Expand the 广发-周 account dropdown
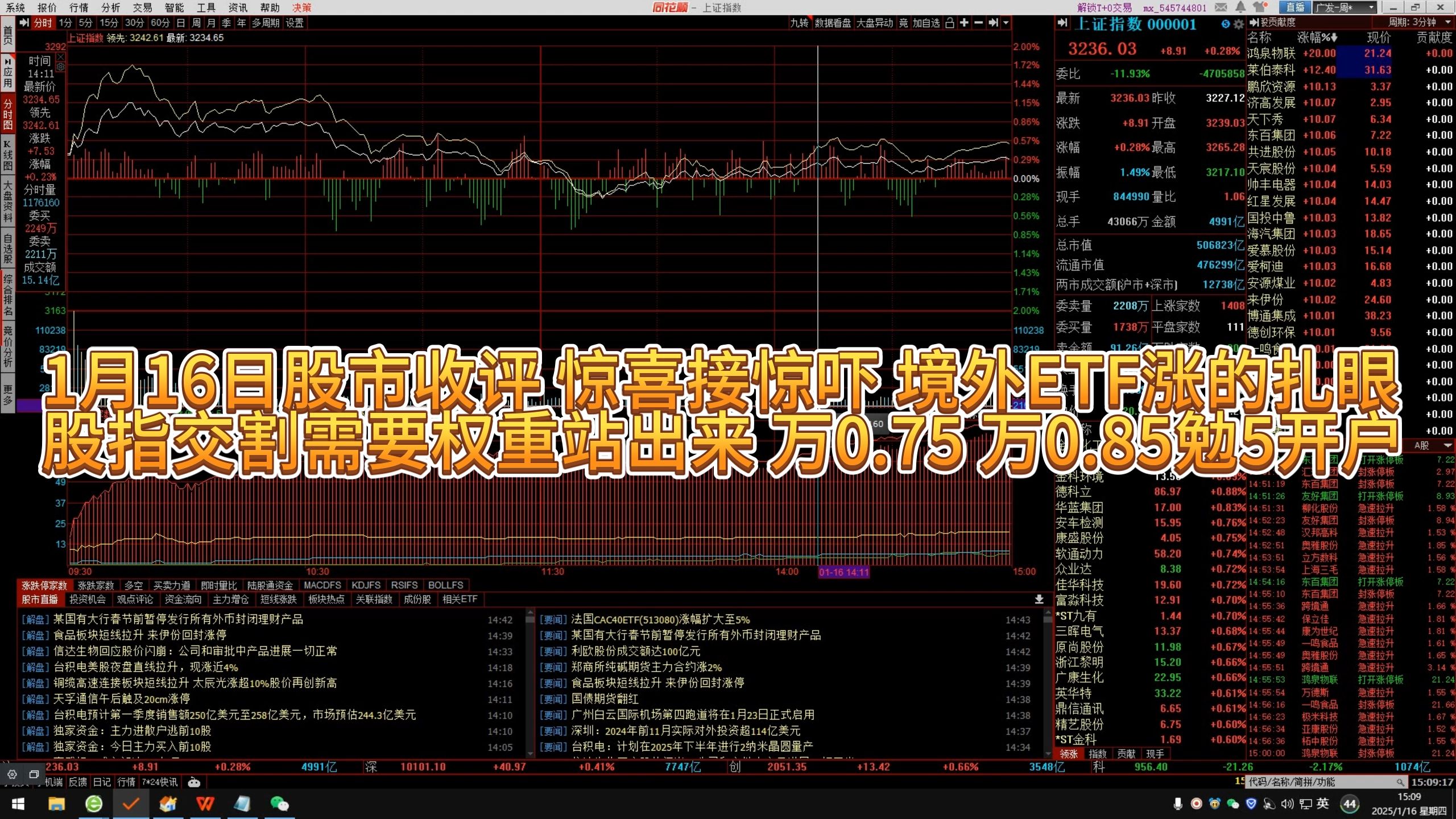Viewport: 1456px width, 819px height. 1371,7
